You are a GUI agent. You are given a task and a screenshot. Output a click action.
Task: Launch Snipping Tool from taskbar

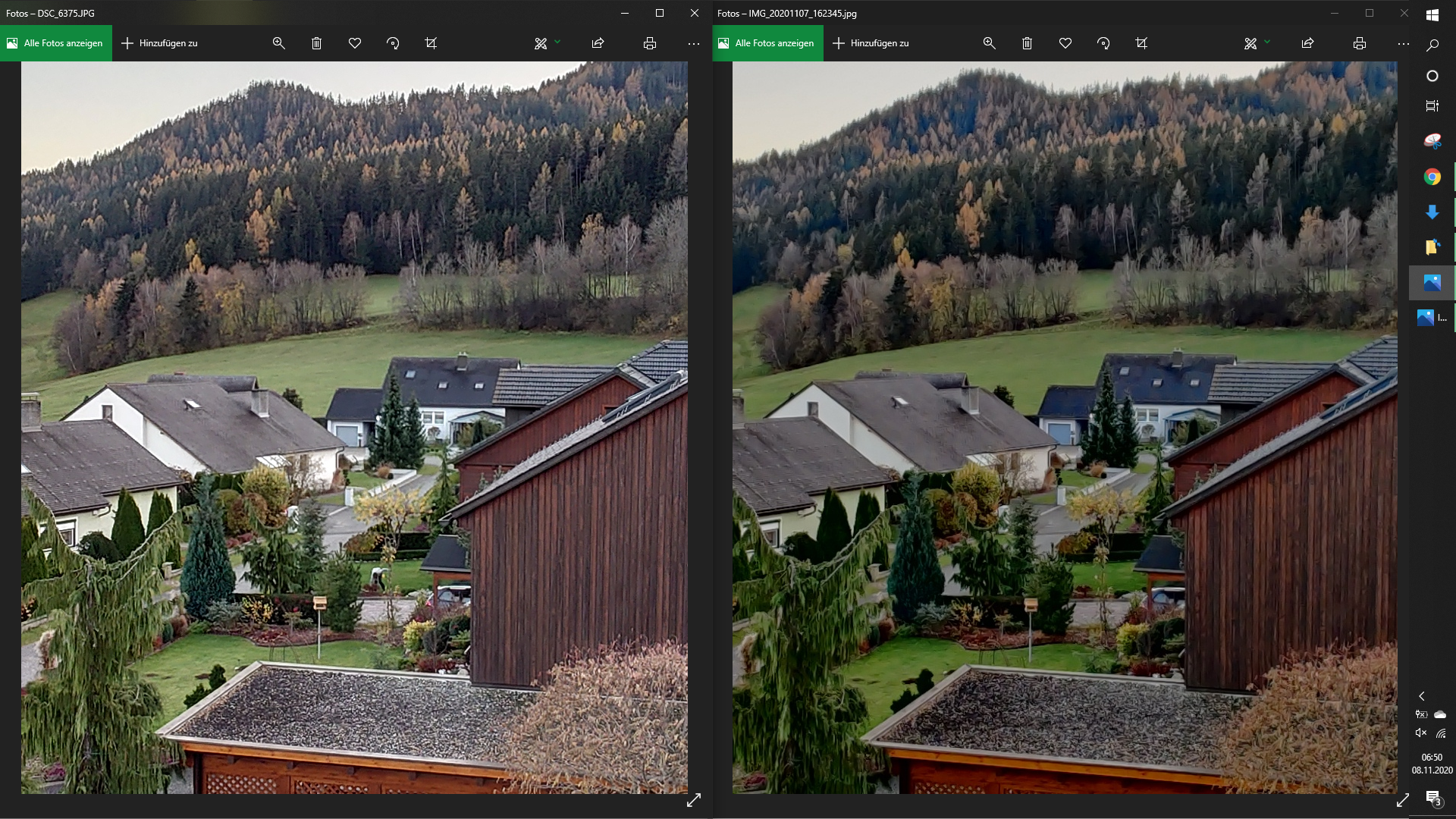point(1432,141)
